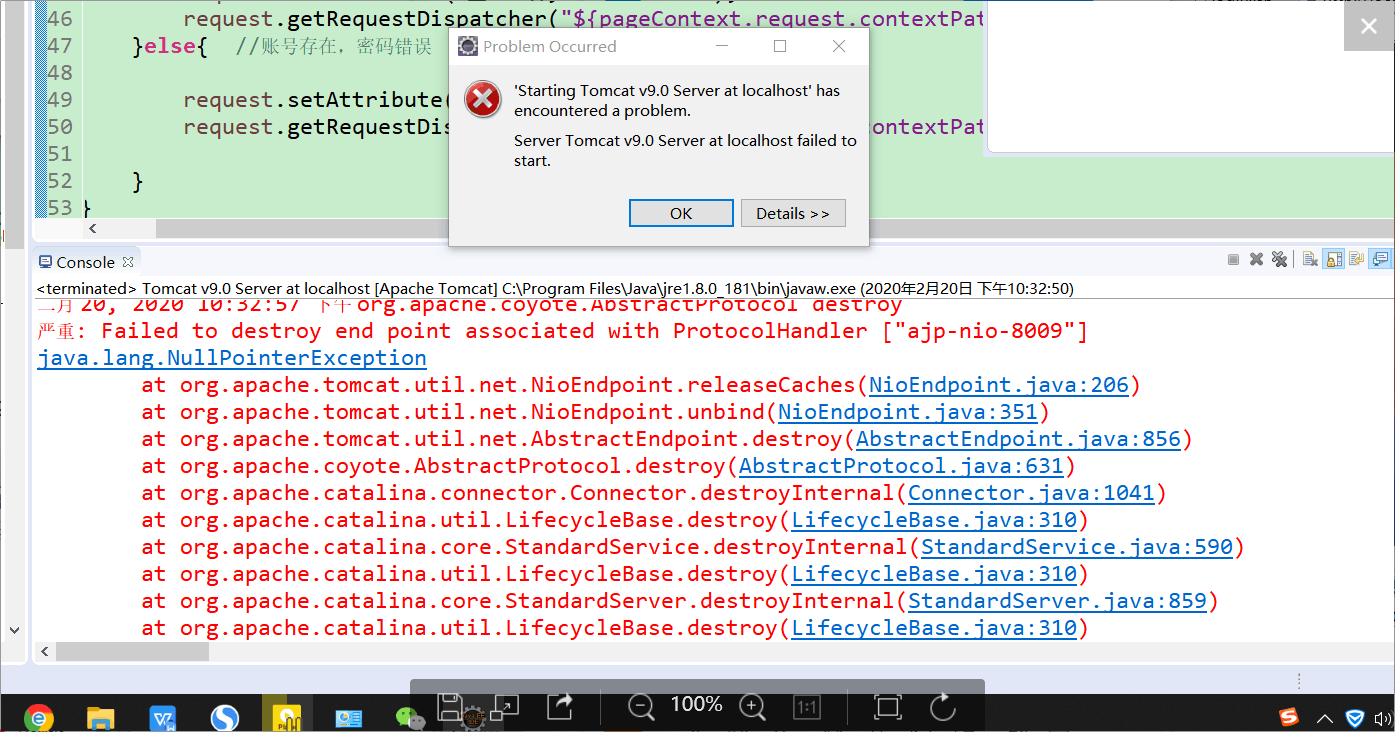
Task: Click the Chinese comment on line 47
Action: pos(333,46)
